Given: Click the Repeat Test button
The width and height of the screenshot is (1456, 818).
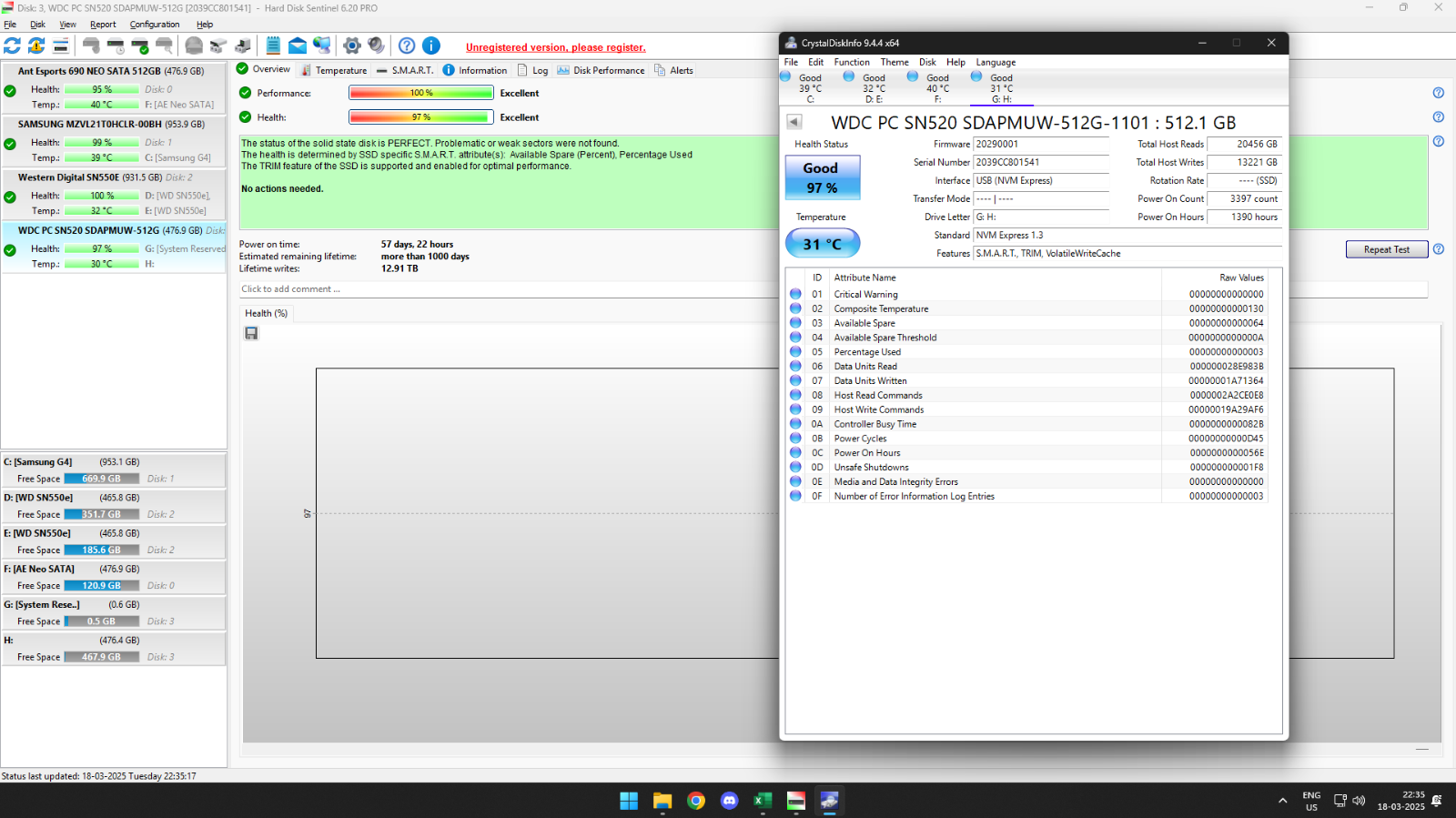Looking at the screenshot, I should click(1386, 249).
